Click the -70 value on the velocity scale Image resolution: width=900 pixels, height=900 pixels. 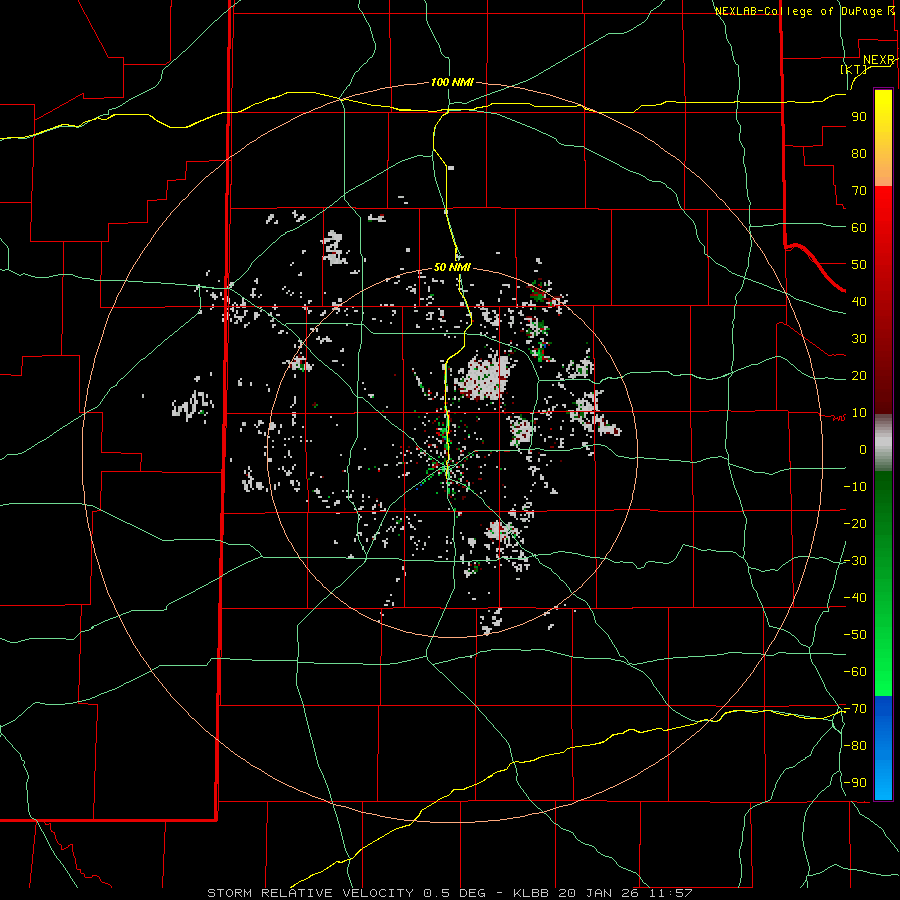pos(855,709)
